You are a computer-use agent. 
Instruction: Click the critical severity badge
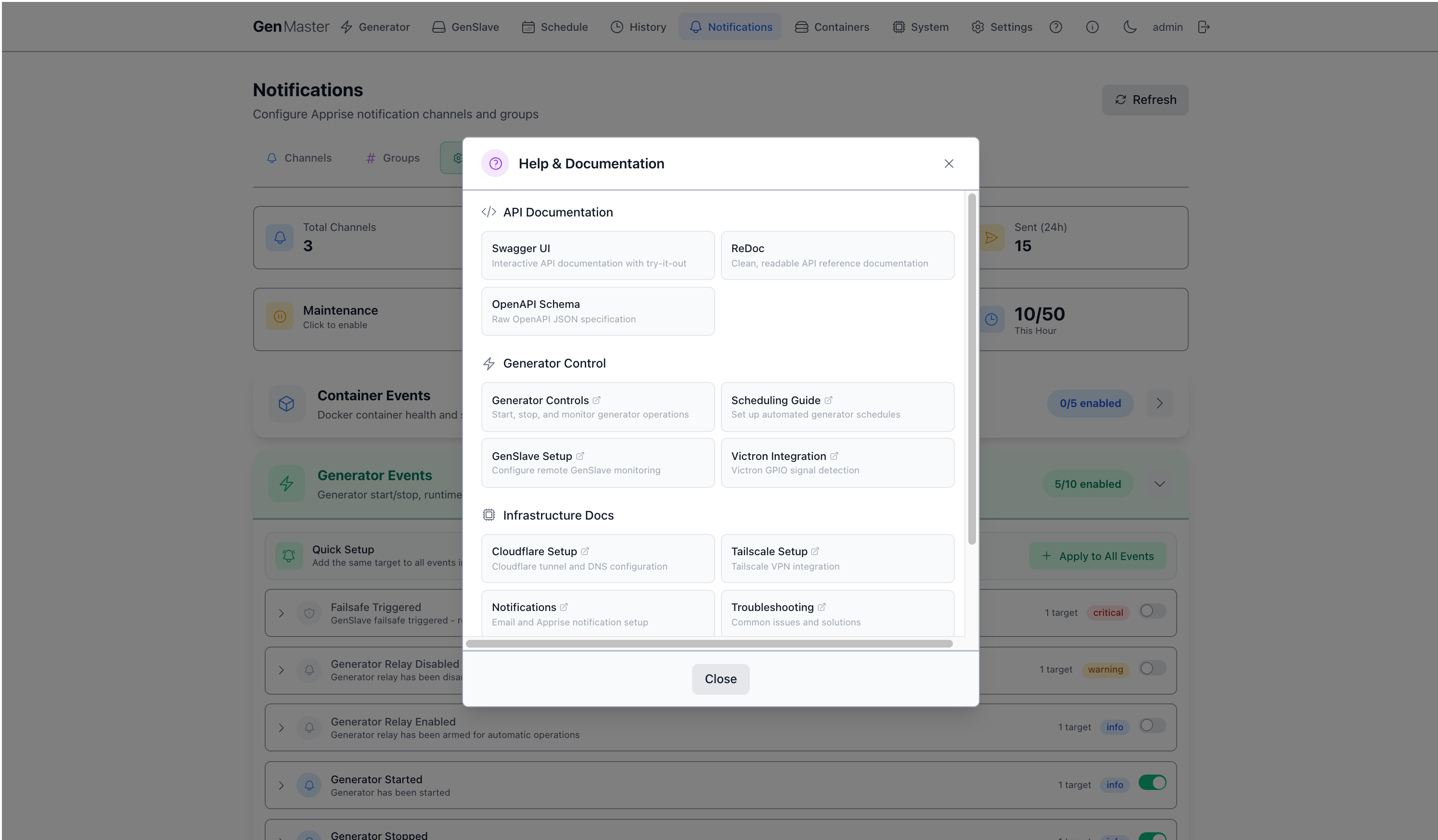coord(1108,612)
